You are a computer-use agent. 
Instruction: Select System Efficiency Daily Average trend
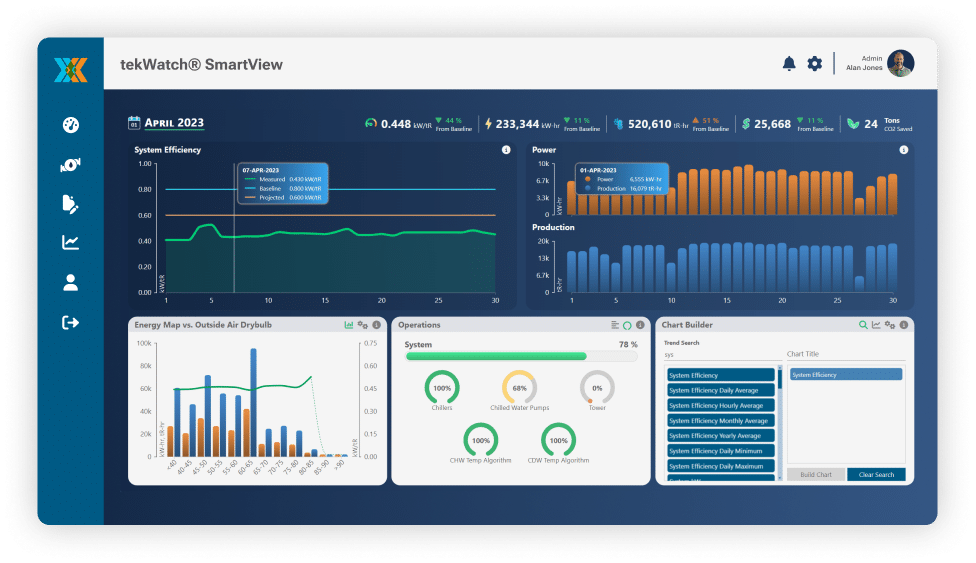[x=721, y=390]
